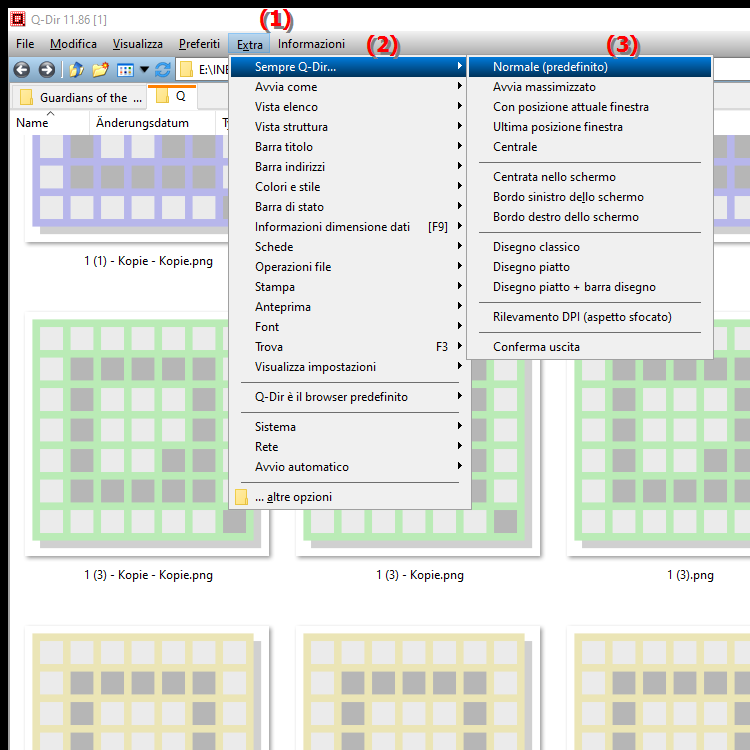The image size is (750, 750).
Task: Select Normale (predefinito) option
Action: tap(590, 67)
